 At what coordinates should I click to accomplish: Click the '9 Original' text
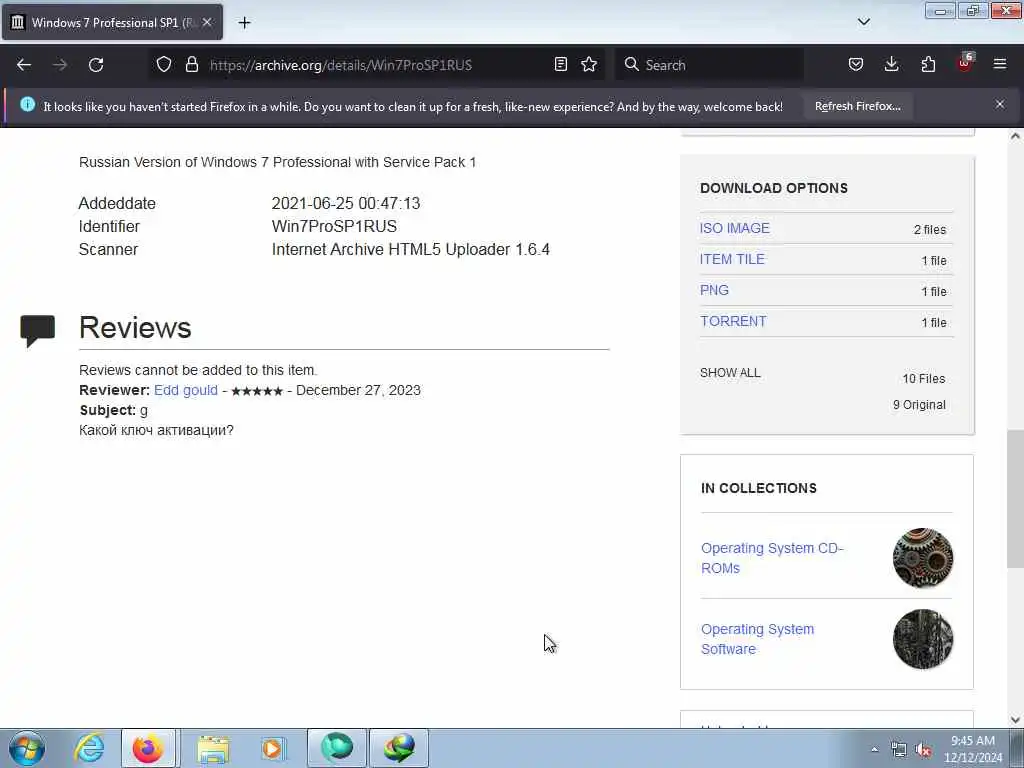click(x=919, y=405)
